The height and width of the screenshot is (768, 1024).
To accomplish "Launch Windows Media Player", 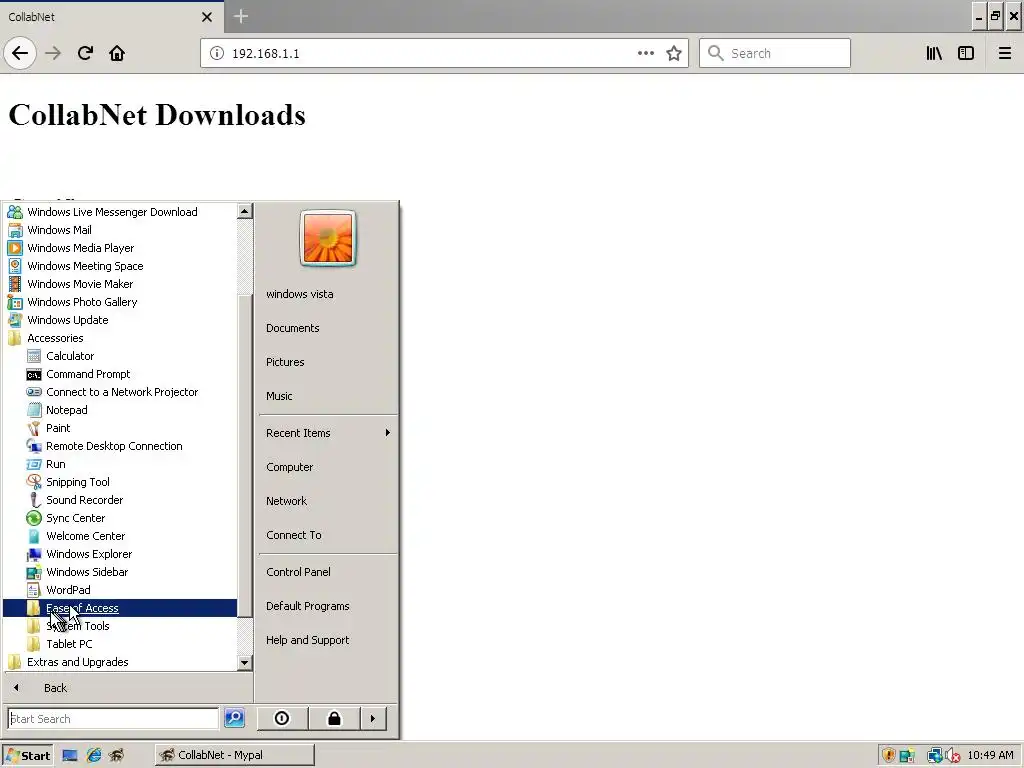I will [120, 248].
